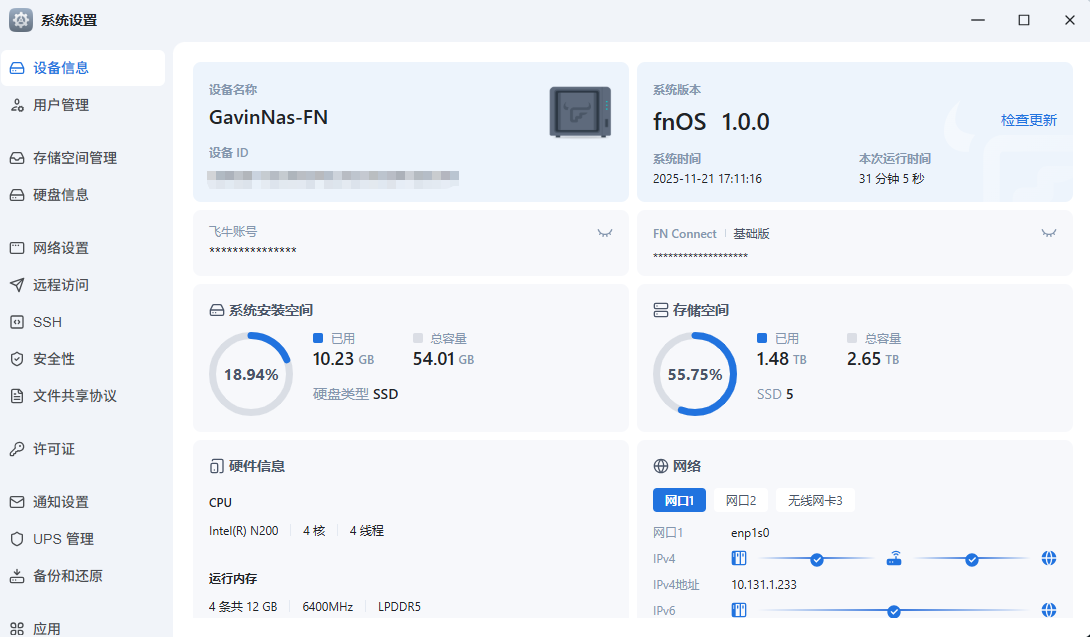Click the 网络设置 sidebar icon
Image resolution: width=1090 pixels, height=637 pixels.
17,248
